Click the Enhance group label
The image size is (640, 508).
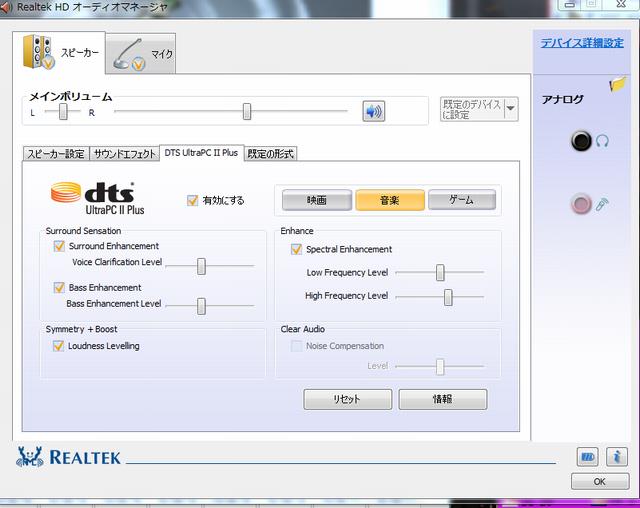(x=297, y=231)
